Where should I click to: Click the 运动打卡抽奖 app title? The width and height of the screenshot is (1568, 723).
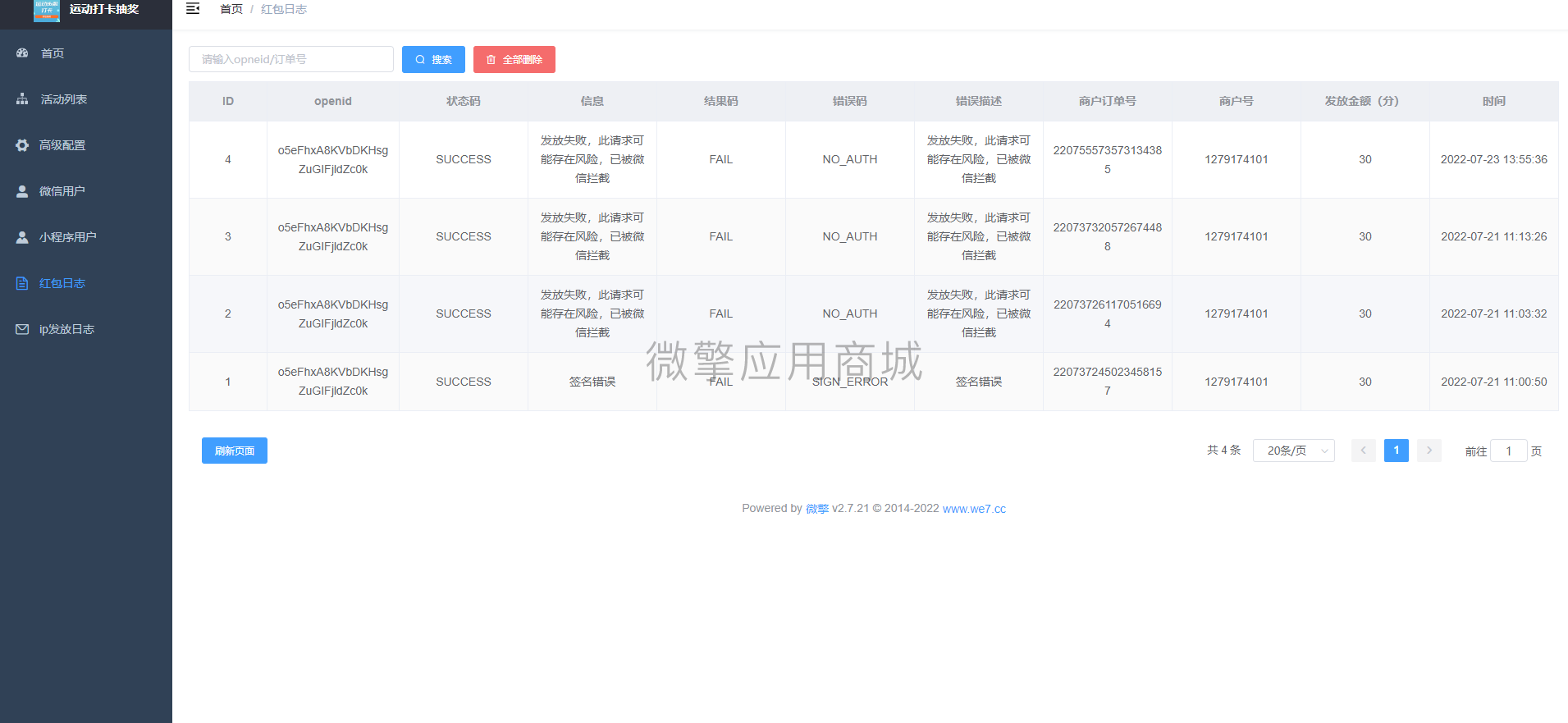coord(104,9)
